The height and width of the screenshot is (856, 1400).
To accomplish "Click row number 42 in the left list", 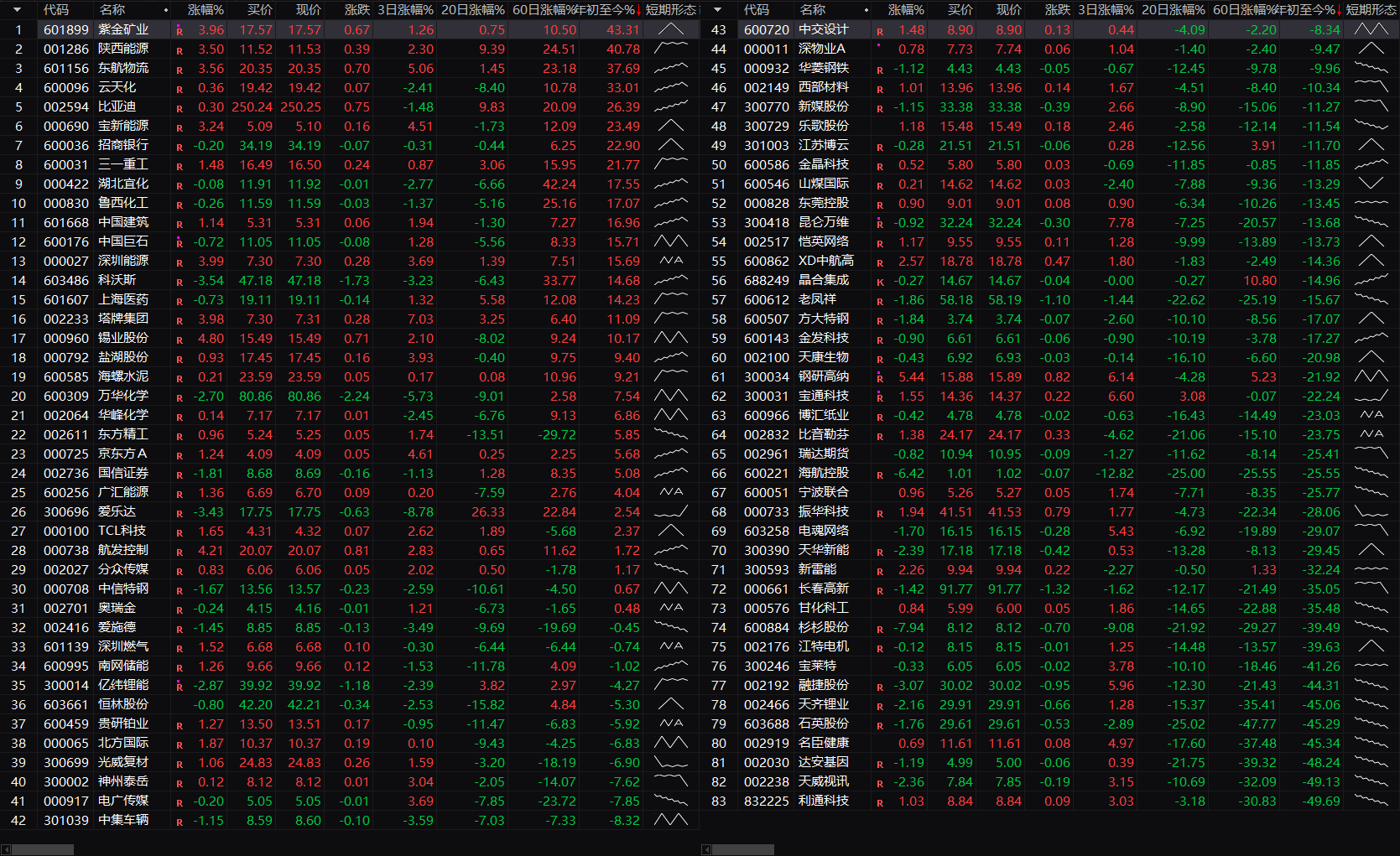I will click(x=18, y=820).
